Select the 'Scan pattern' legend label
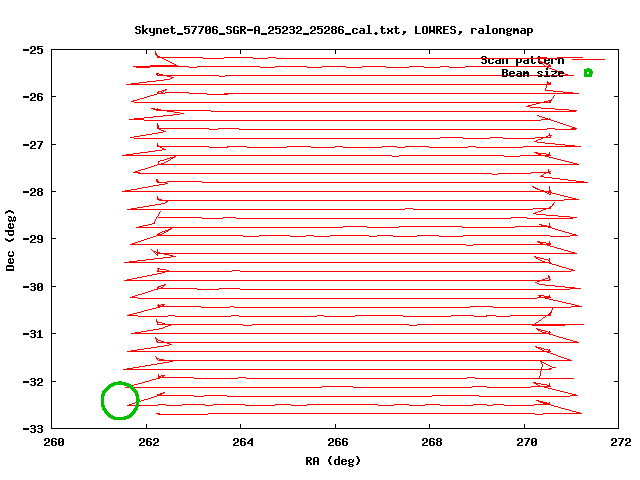The image size is (640, 480). point(522,60)
